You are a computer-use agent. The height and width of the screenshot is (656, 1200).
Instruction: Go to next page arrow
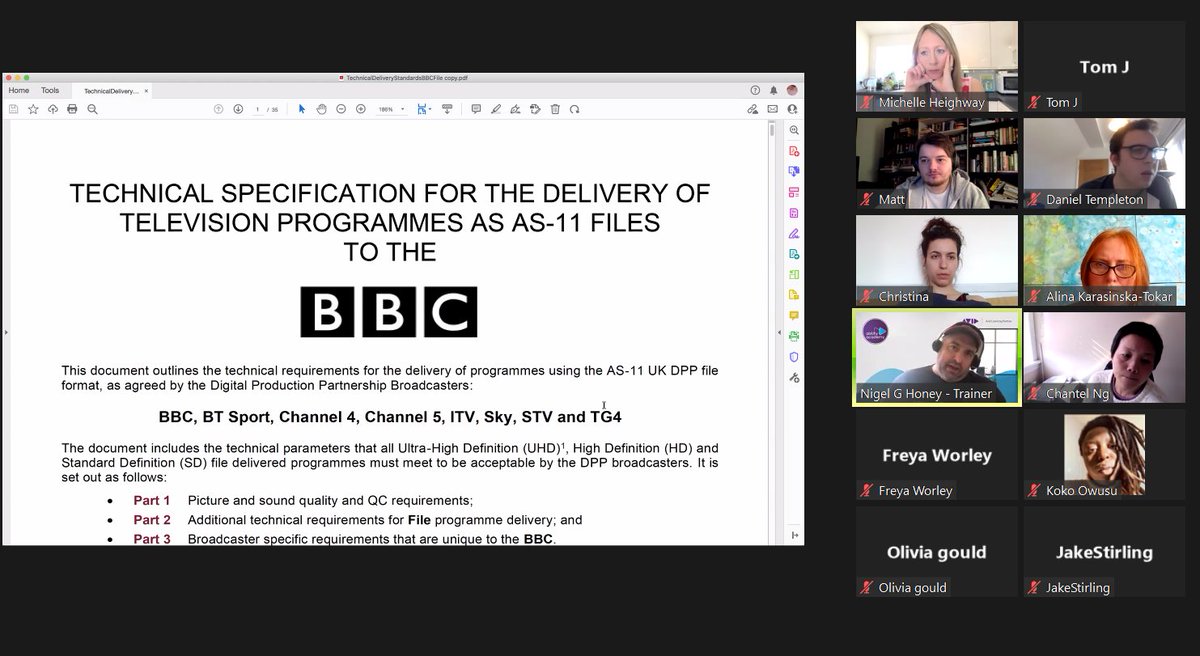click(238, 109)
